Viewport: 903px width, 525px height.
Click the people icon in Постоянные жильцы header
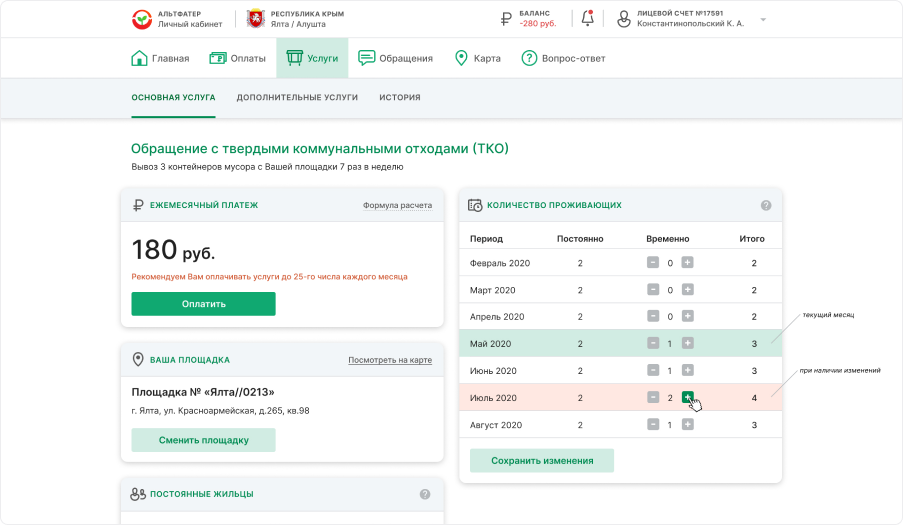point(138,494)
